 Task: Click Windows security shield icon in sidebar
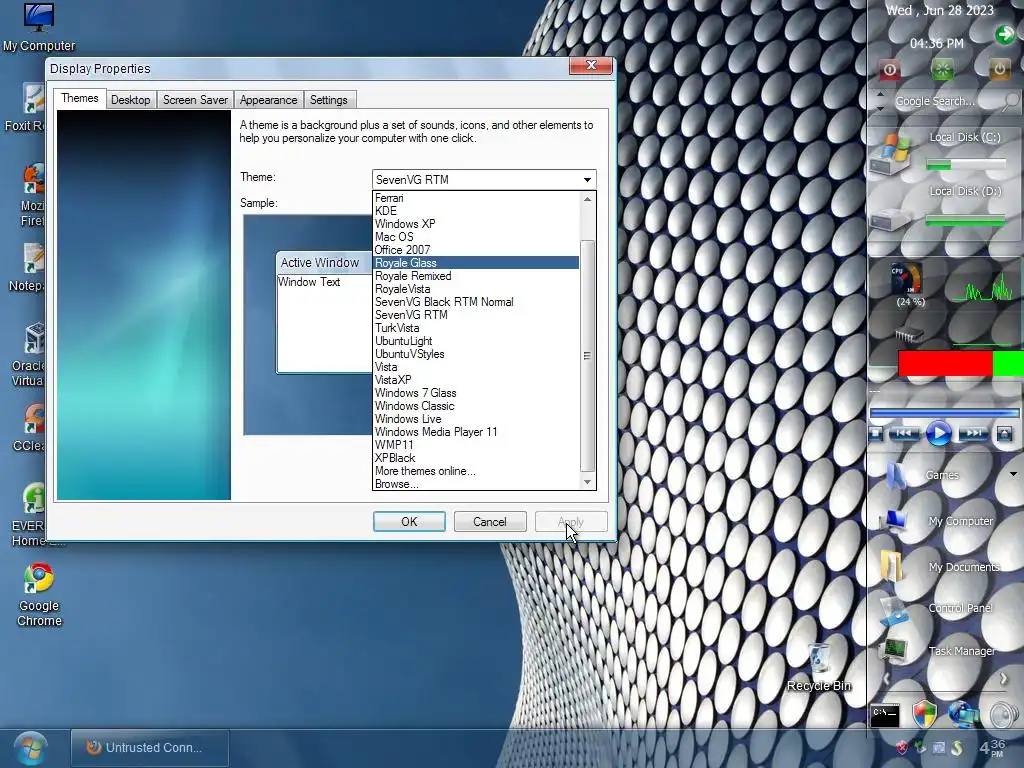pos(924,714)
